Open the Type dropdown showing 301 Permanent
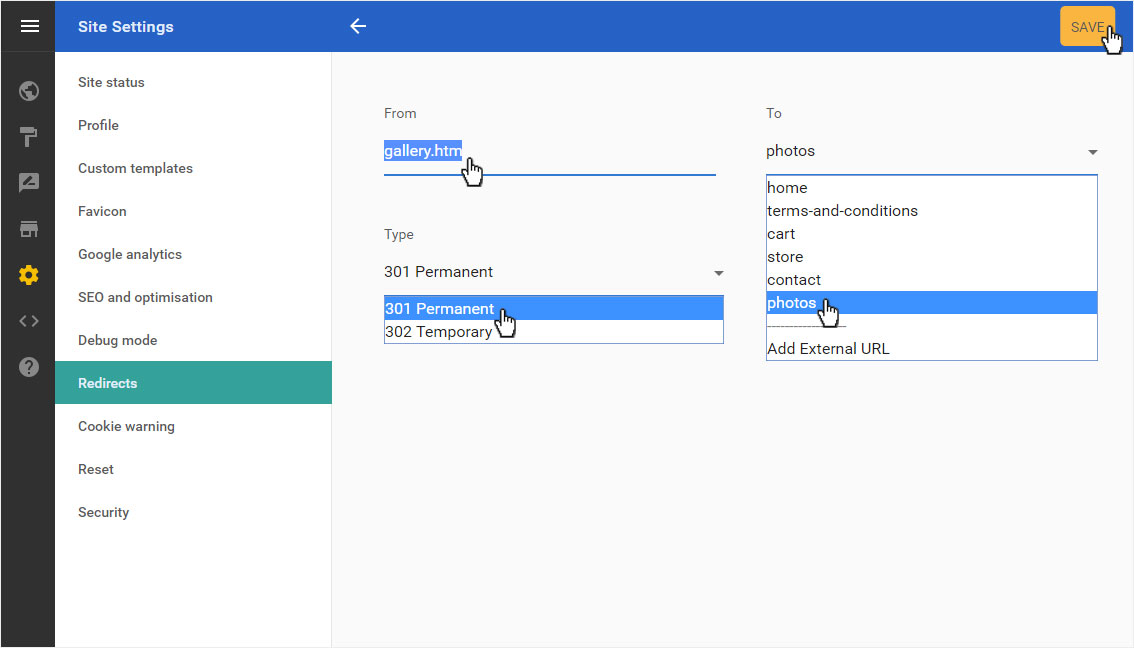The width and height of the screenshot is (1134, 648). click(x=553, y=272)
